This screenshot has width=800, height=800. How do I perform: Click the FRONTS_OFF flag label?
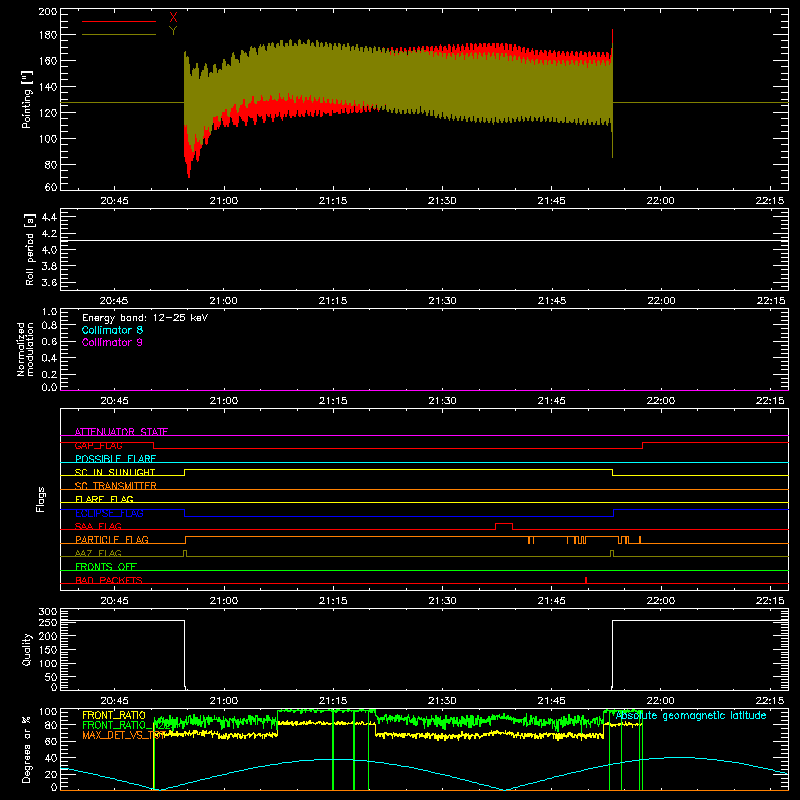coord(106,566)
